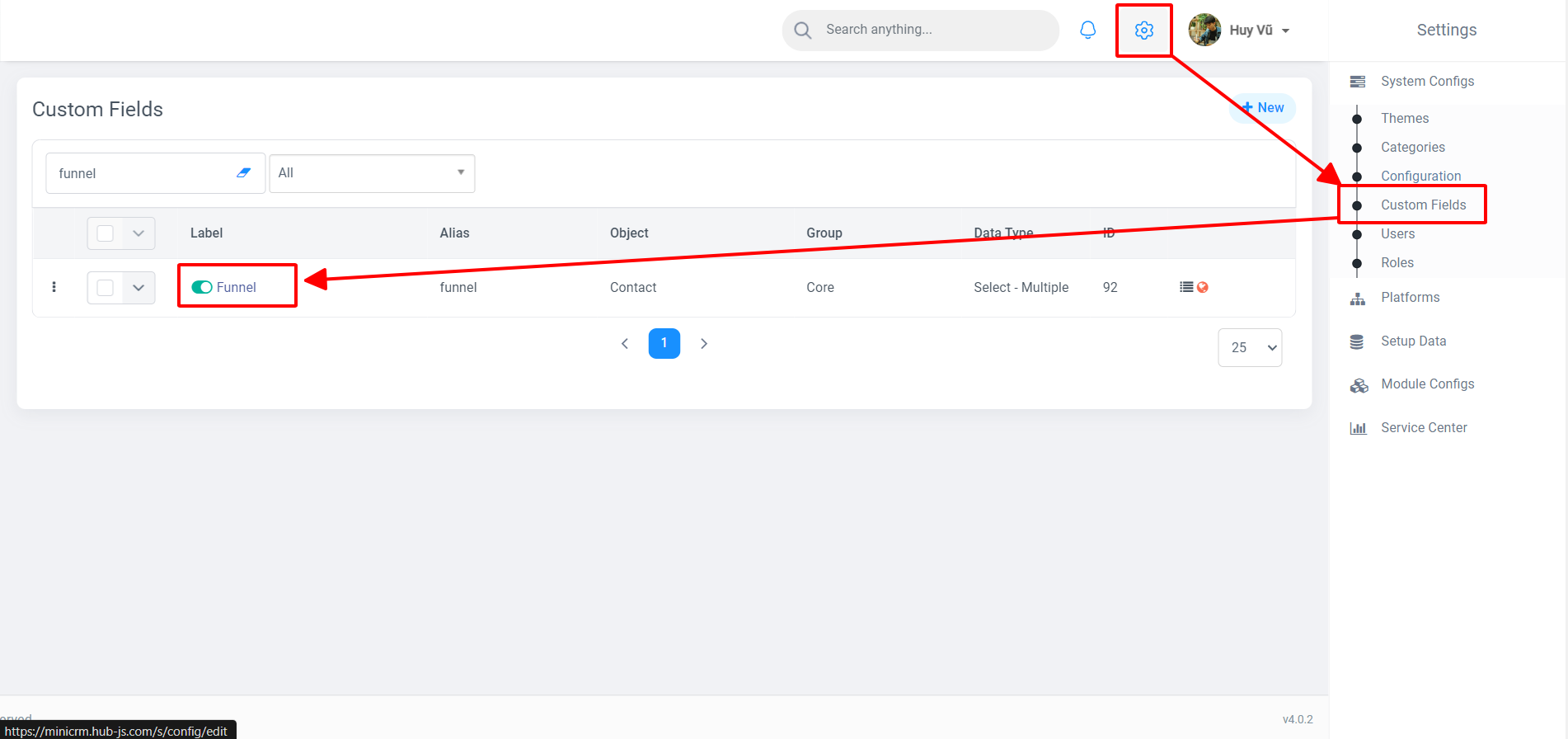1568x739 pixels.
Task: Tick the checkbox for the Funnel row
Action: [x=106, y=288]
